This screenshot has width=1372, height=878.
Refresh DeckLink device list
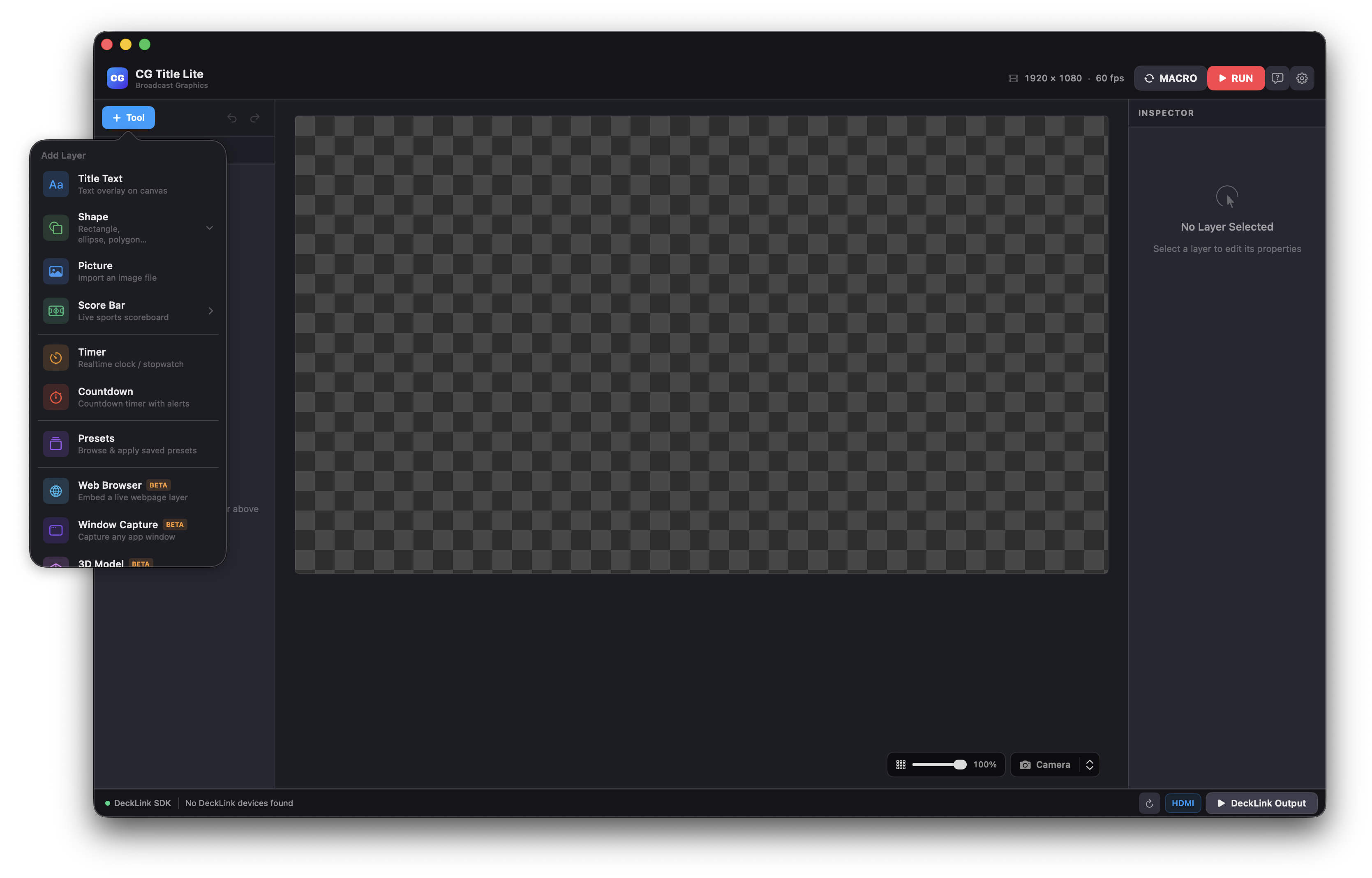[1149, 803]
